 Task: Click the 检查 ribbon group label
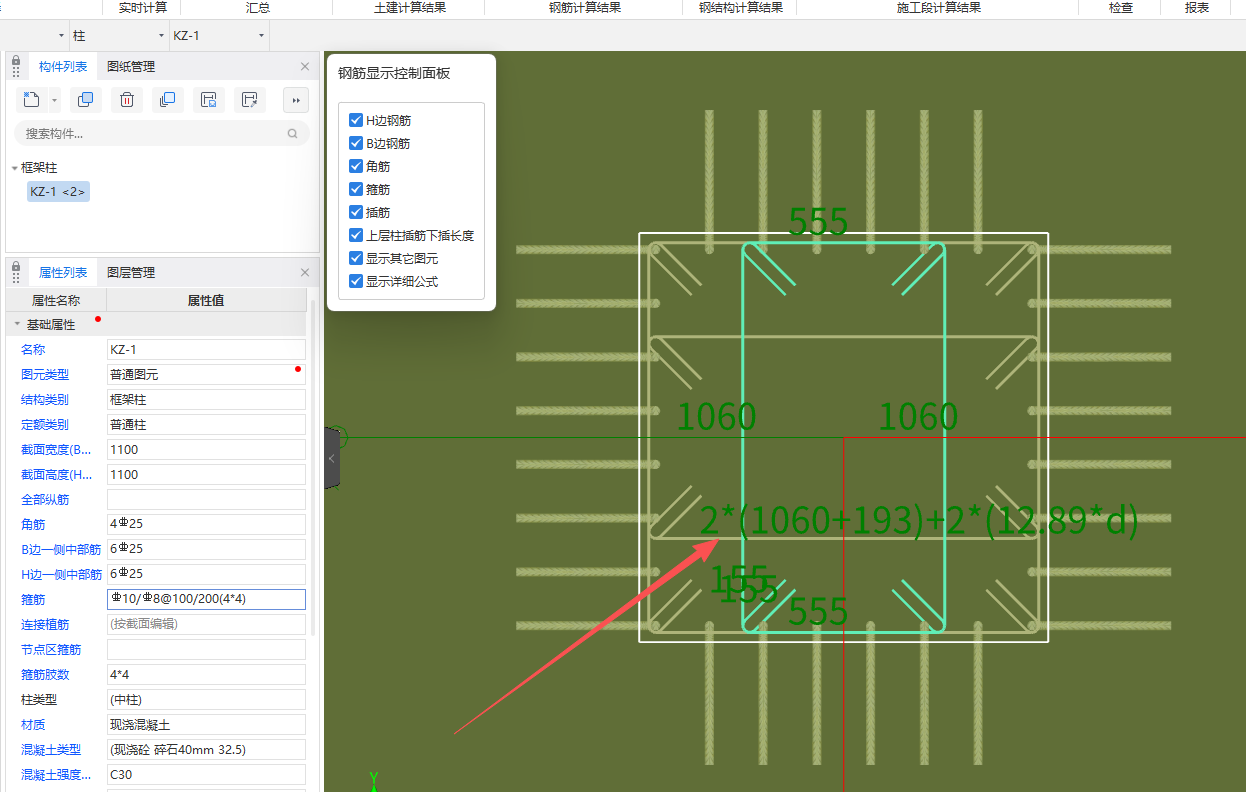click(x=1121, y=8)
